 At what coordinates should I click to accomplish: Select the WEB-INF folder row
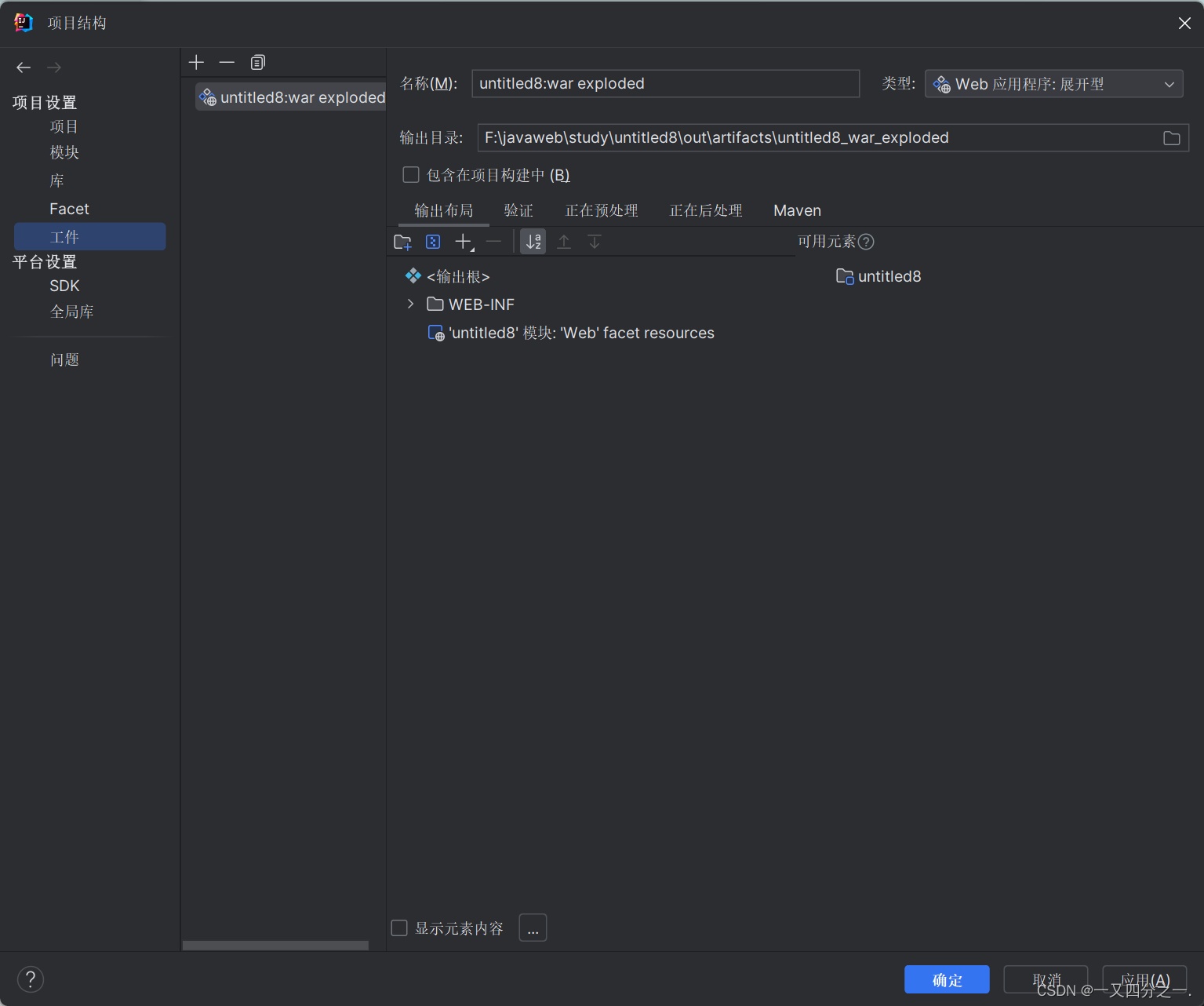471,304
